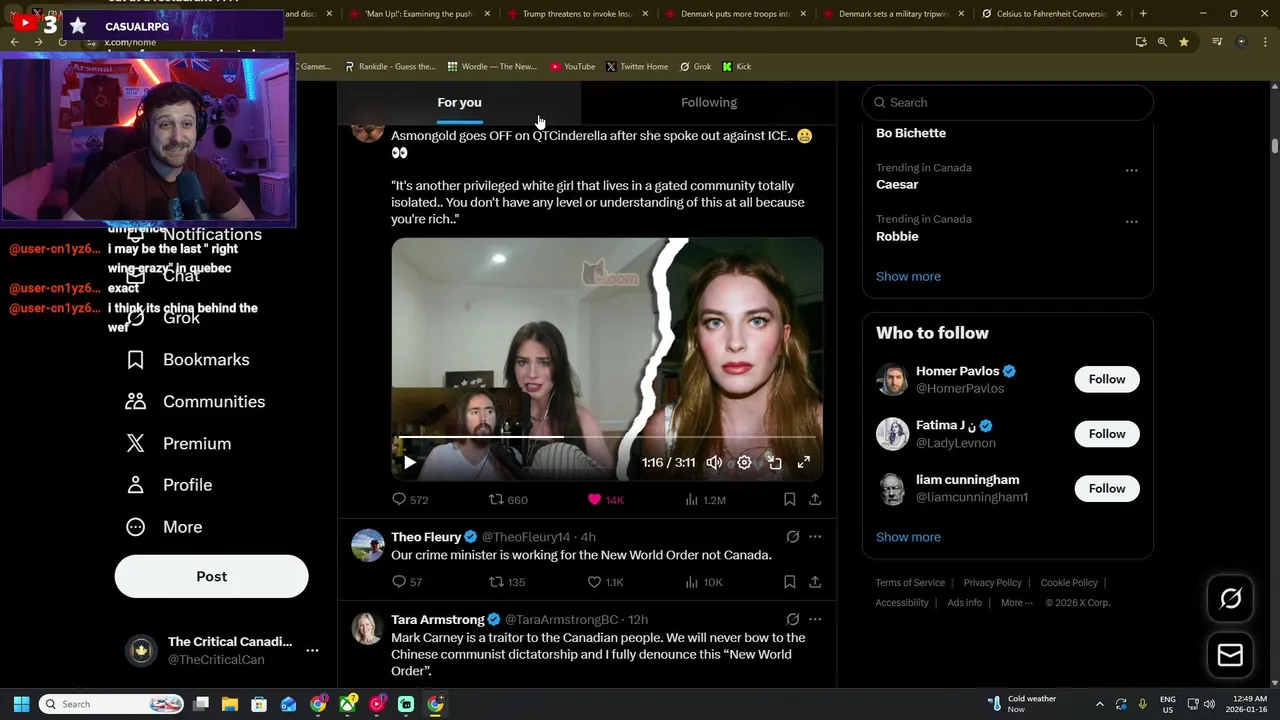Reply to the Asmongold post with 572 replies
The width and height of the screenshot is (1280, 720).
click(x=410, y=500)
